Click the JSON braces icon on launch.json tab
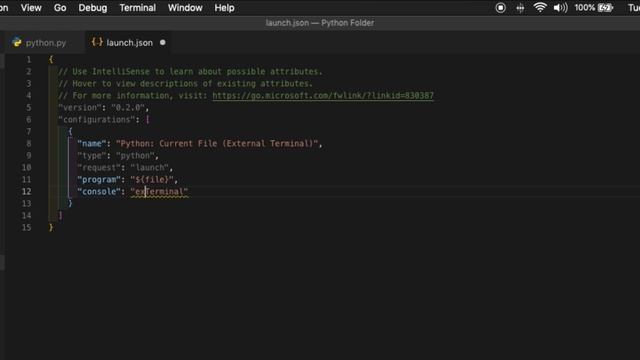This screenshot has height=360, width=640. [x=97, y=42]
